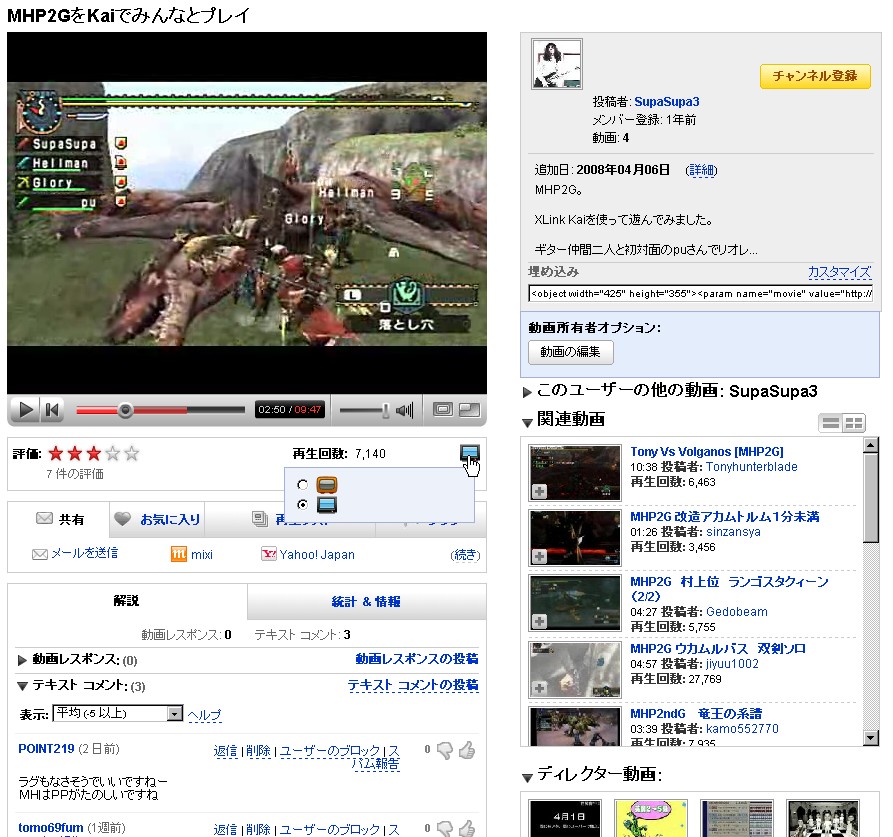Add Tony Vs Volganos thumbnail to queue plus icon

[x=539, y=491]
